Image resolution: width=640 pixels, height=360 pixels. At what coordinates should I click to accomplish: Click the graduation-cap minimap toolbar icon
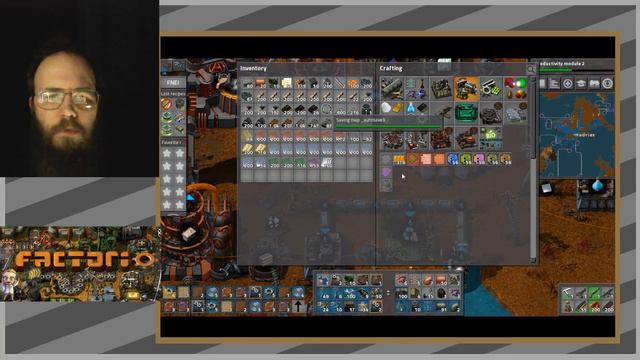(x=581, y=83)
